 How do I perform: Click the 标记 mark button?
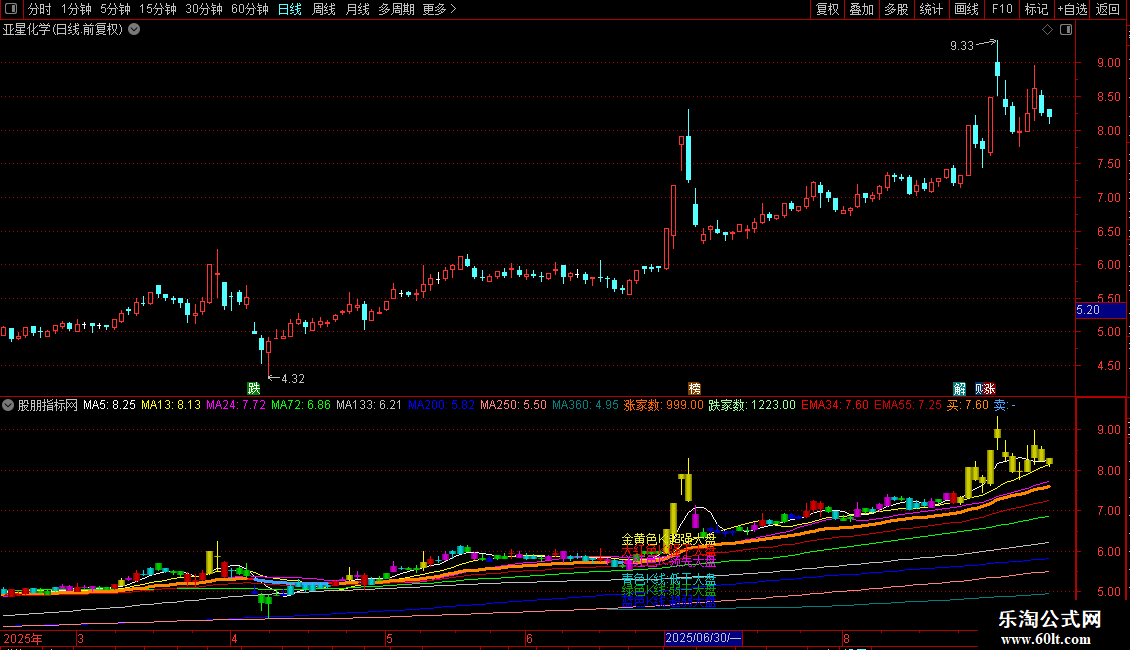click(x=1036, y=9)
